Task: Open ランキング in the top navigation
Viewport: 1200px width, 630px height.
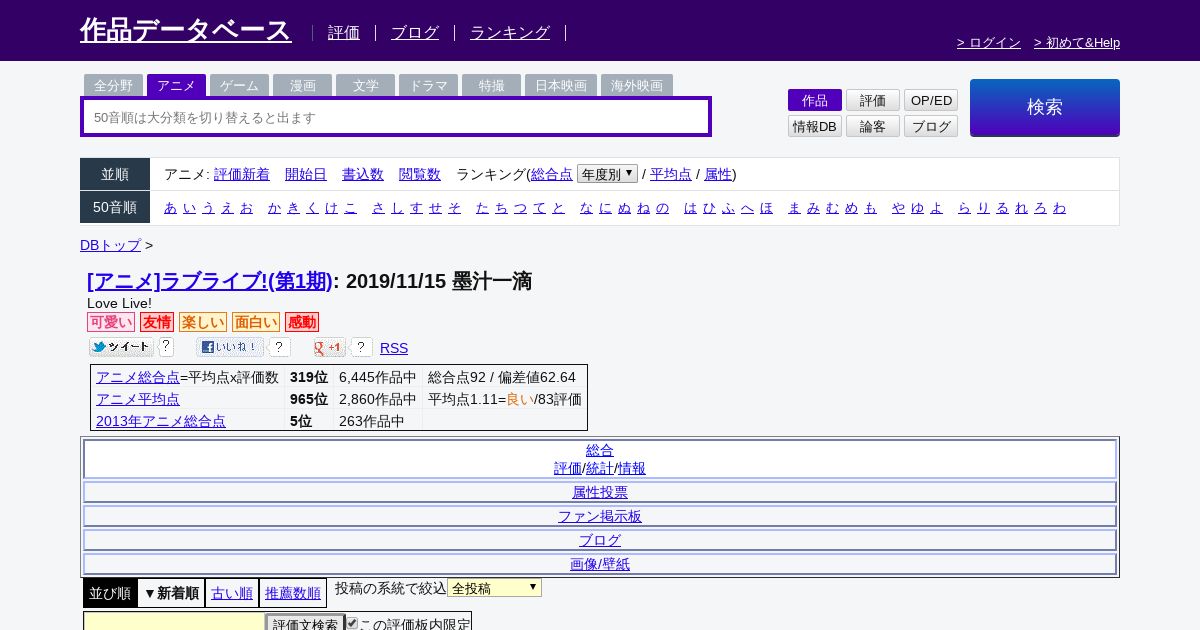Action: pyautogui.click(x=509, y=32)
